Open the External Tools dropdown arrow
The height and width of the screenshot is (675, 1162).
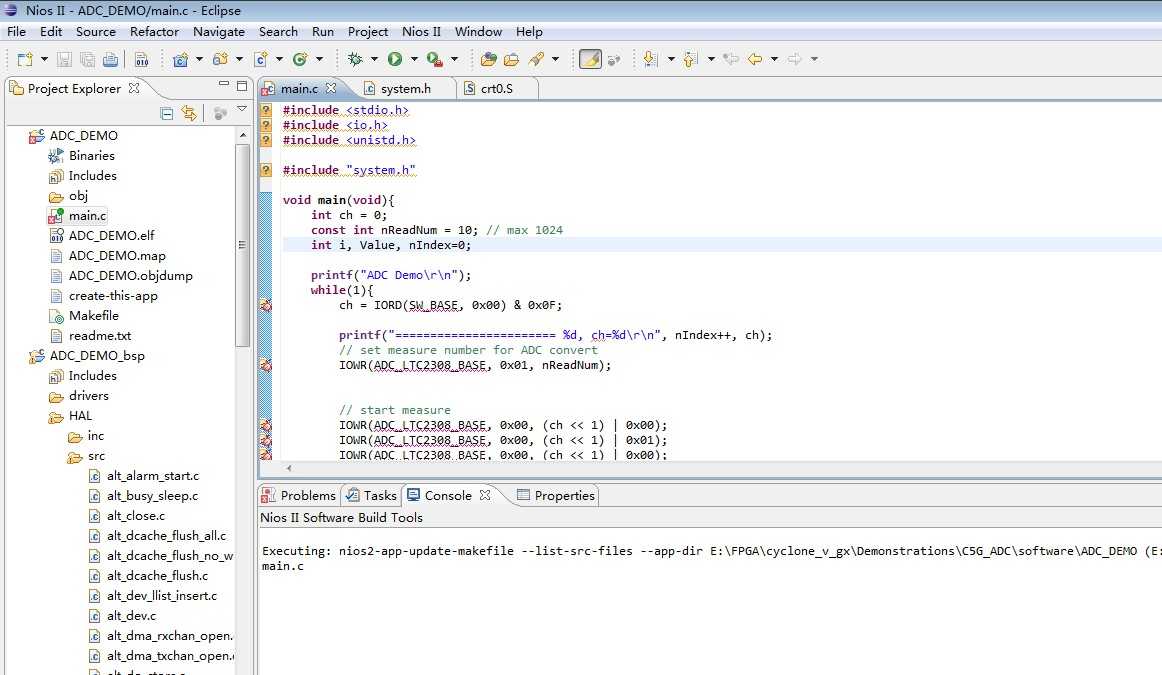click(x=454, y=59)
